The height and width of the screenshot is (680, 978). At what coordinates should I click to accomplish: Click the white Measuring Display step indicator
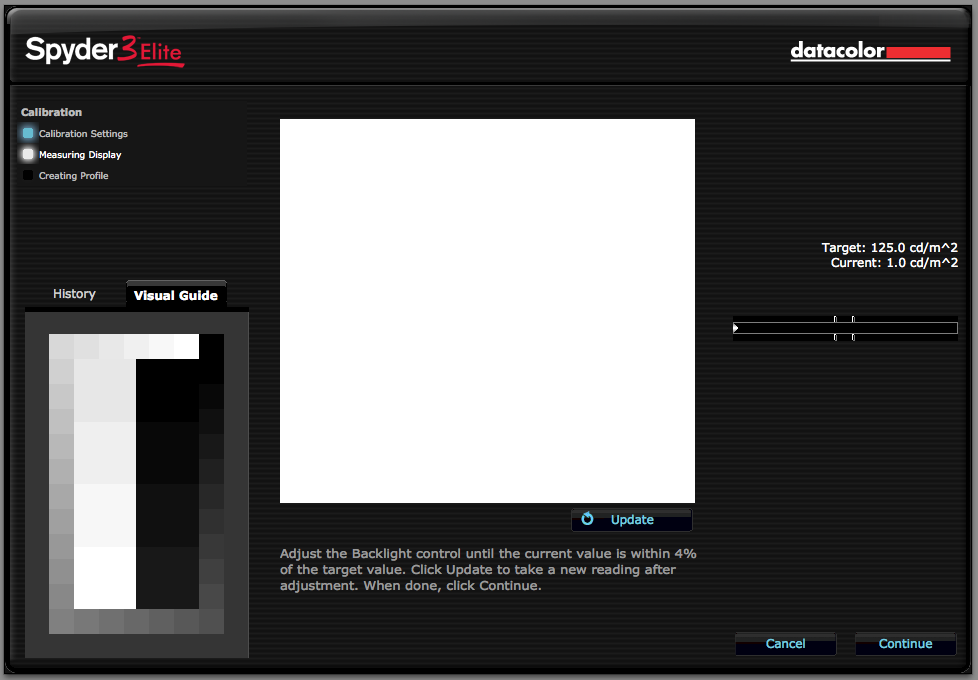coord(28,154)
